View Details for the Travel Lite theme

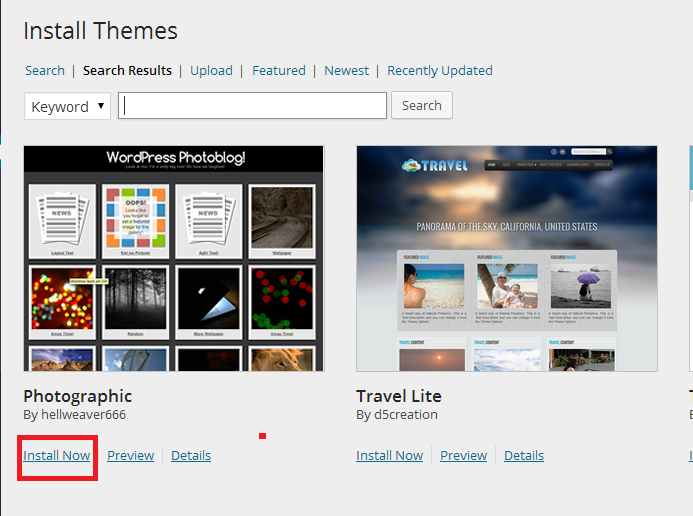coord(524,455)
